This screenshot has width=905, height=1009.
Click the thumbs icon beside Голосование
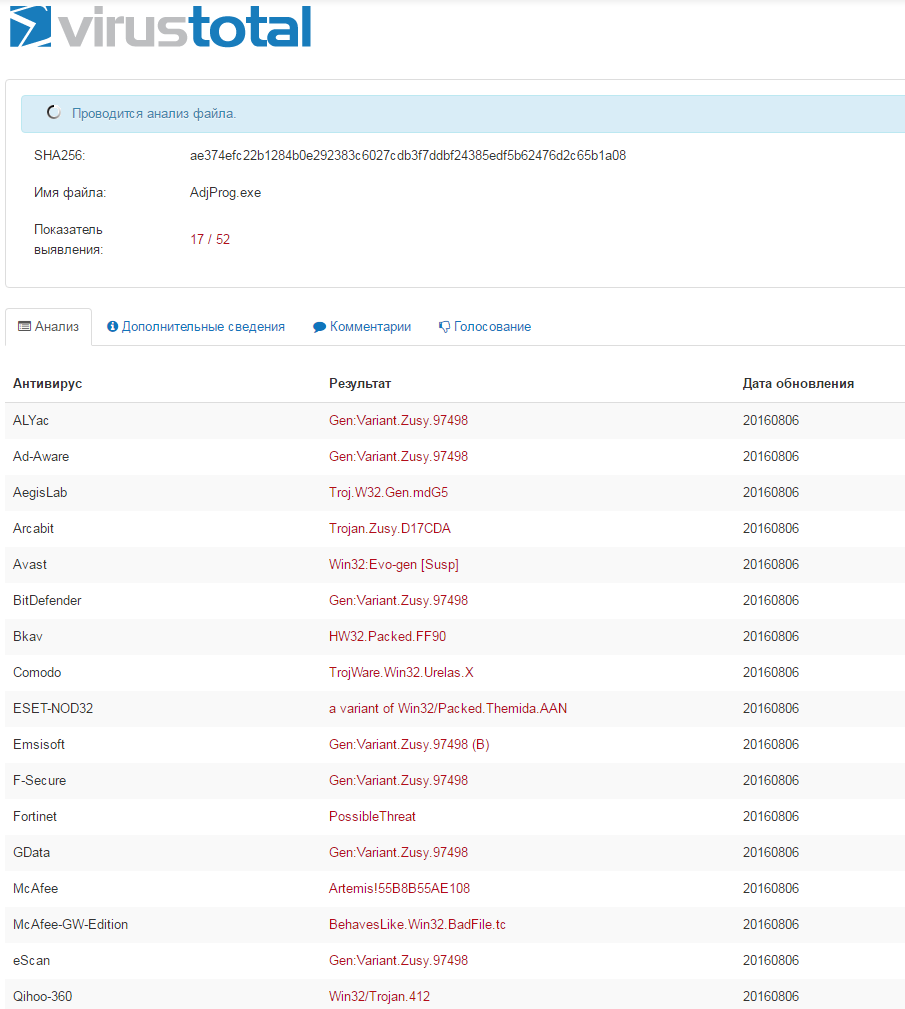(444, 327)
